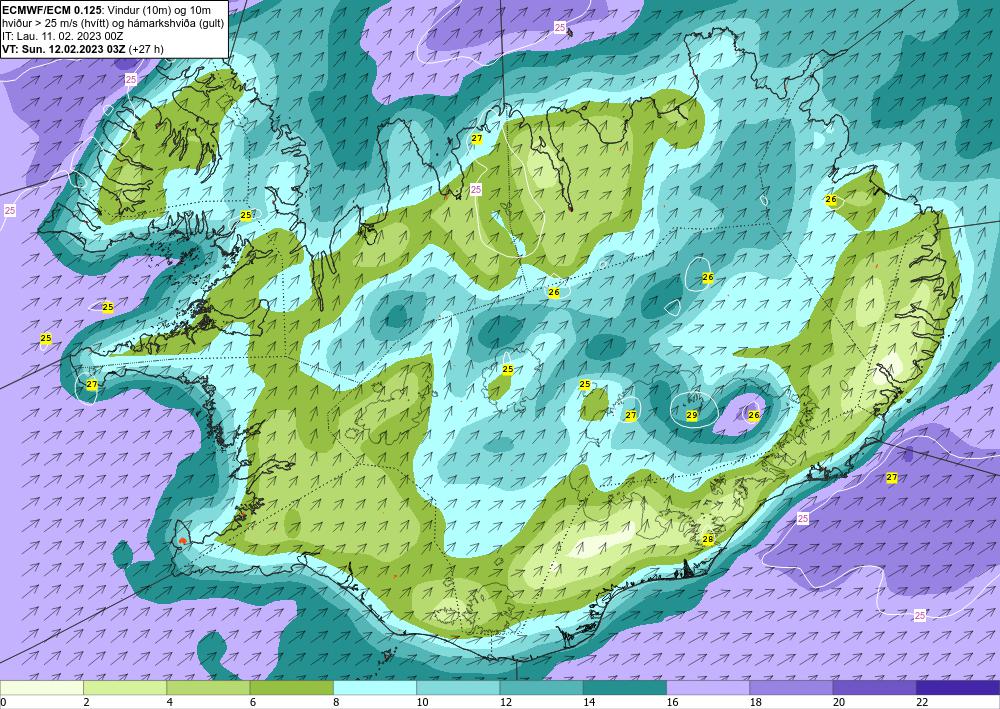Pick the pale teal 10–12 legend swatch
The height and width of the screenshot is (709, 1000).
[x=458, y=688]
